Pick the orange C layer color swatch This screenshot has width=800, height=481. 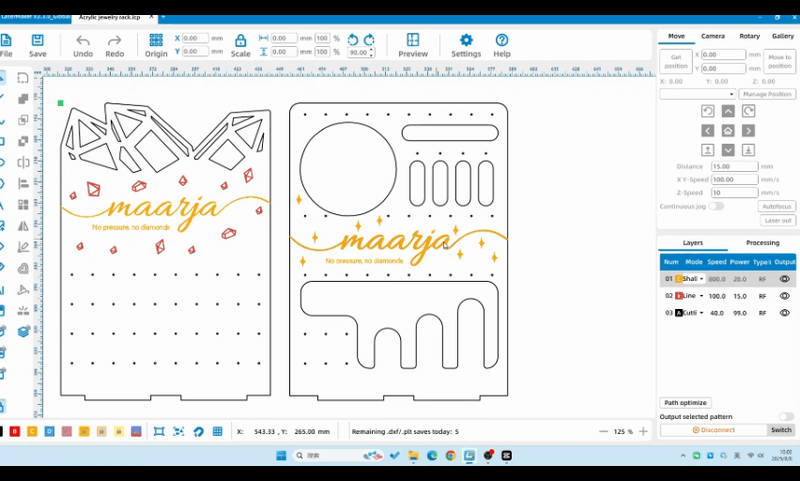(x=32, y=432)
